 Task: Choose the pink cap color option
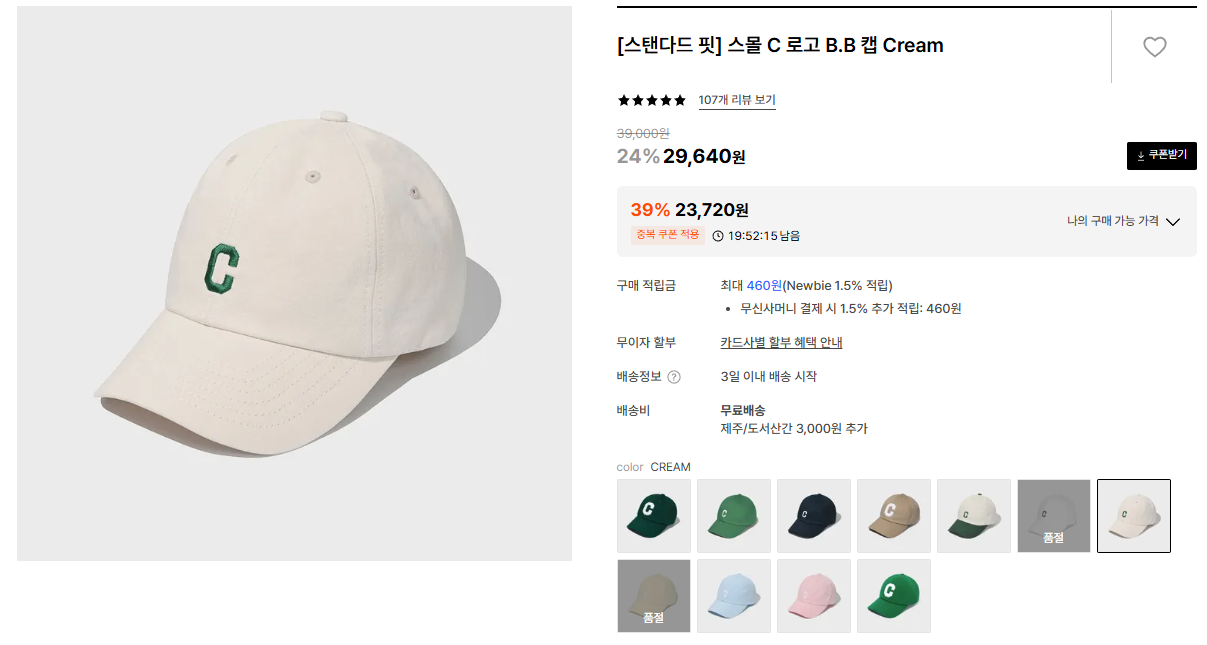pyautogui.click(x=814, y=596)
